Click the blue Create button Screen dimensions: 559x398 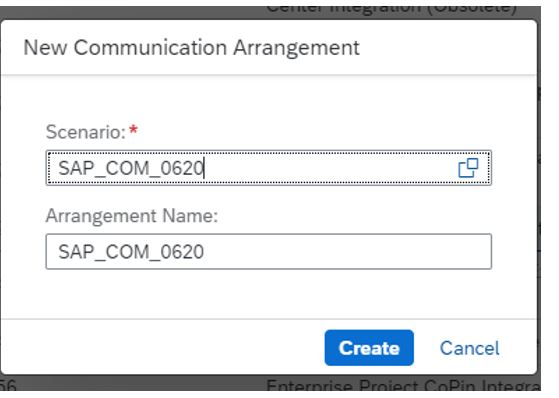(x=369, y=348)
